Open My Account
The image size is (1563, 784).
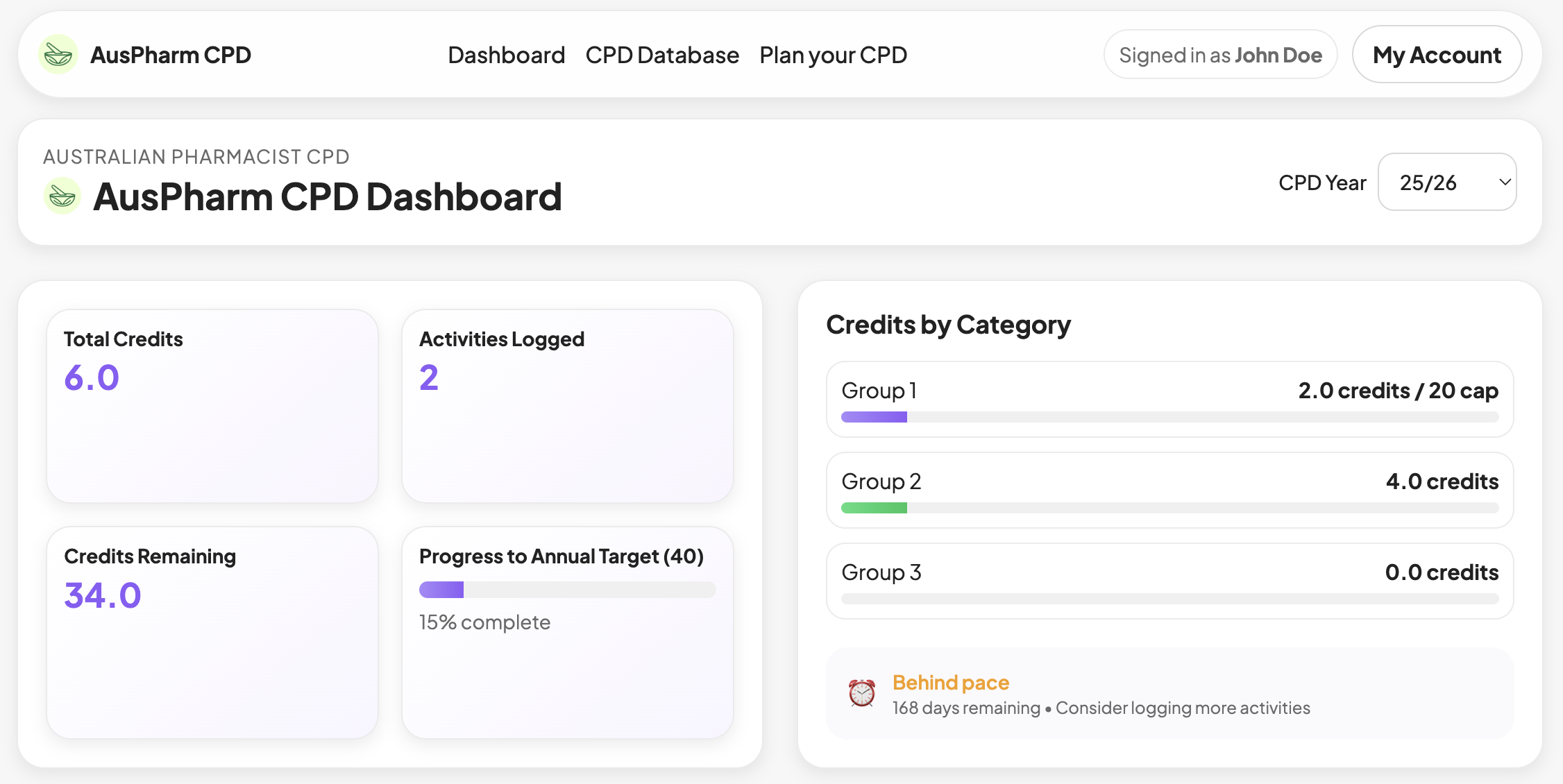tap(1436, 54)
